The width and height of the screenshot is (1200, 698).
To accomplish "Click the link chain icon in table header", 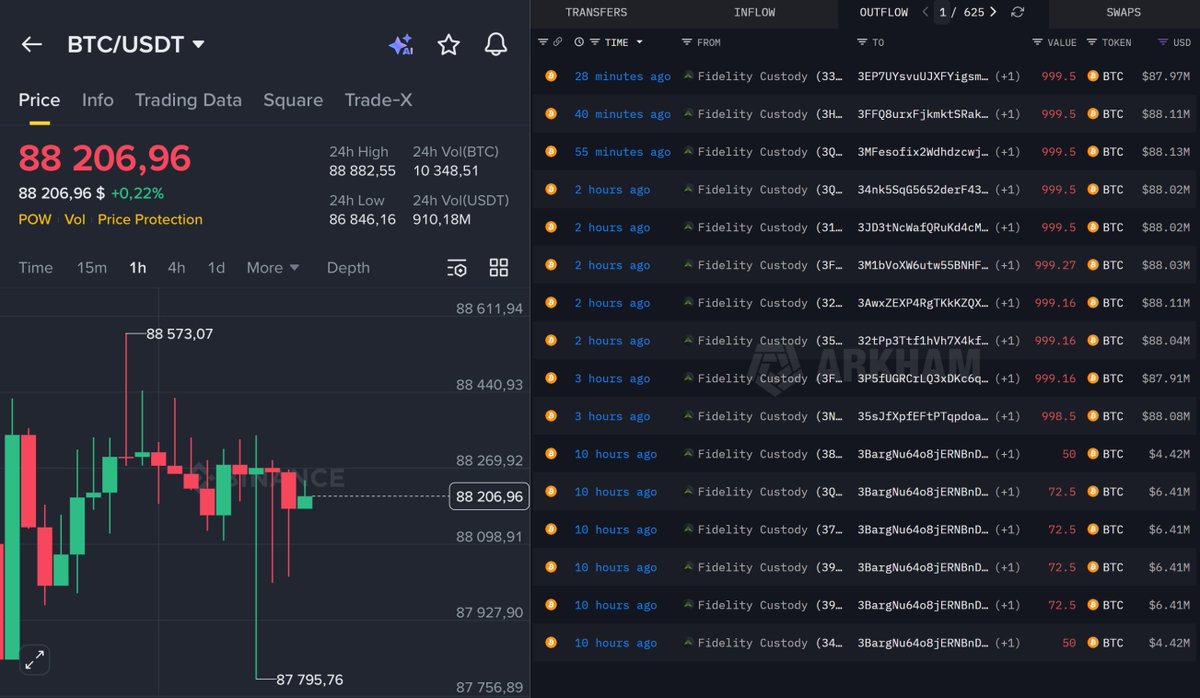I will [558, 42].
